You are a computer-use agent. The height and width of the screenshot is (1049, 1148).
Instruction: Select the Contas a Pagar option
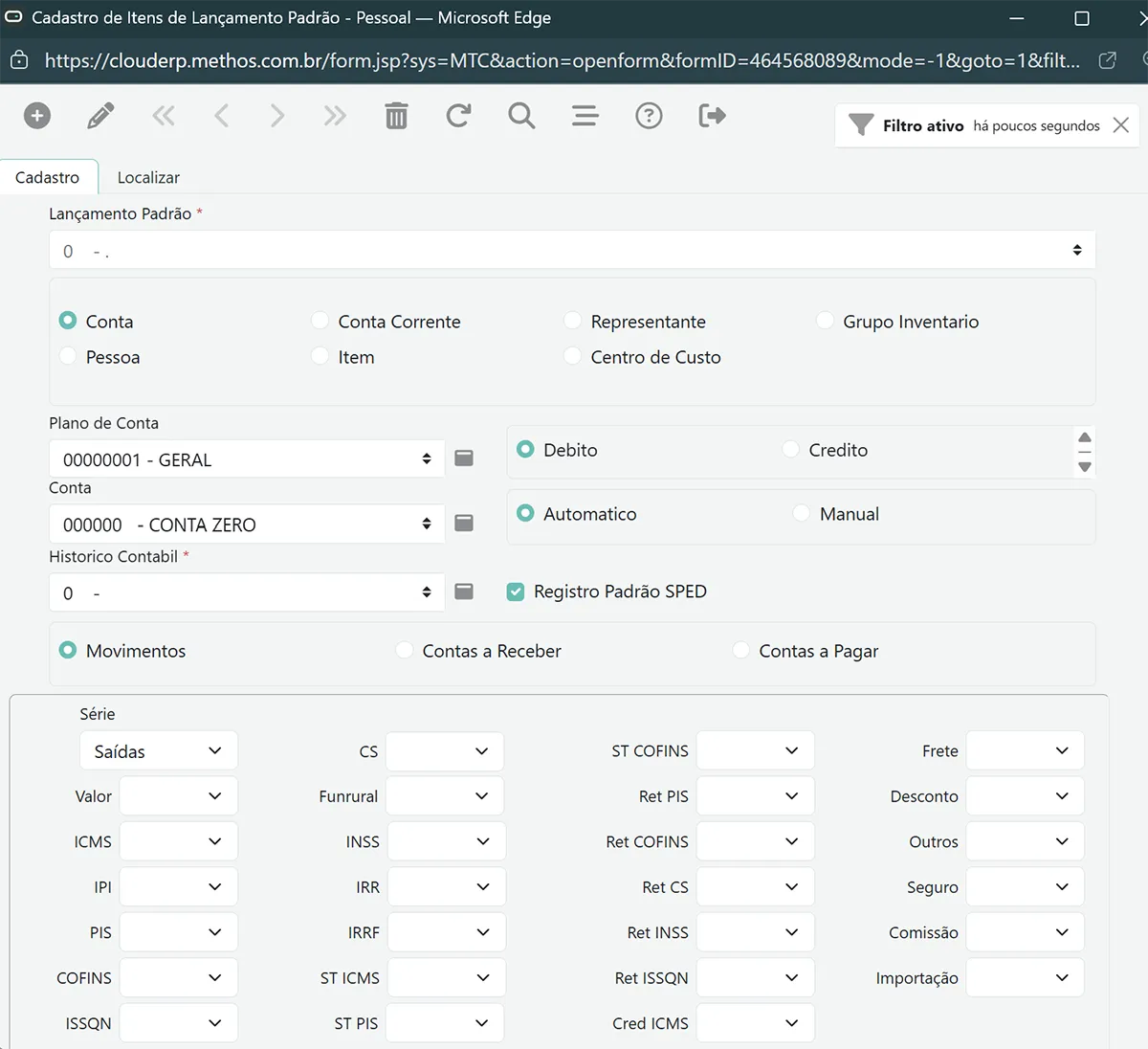pyautogui.click(x=741, y=650)
